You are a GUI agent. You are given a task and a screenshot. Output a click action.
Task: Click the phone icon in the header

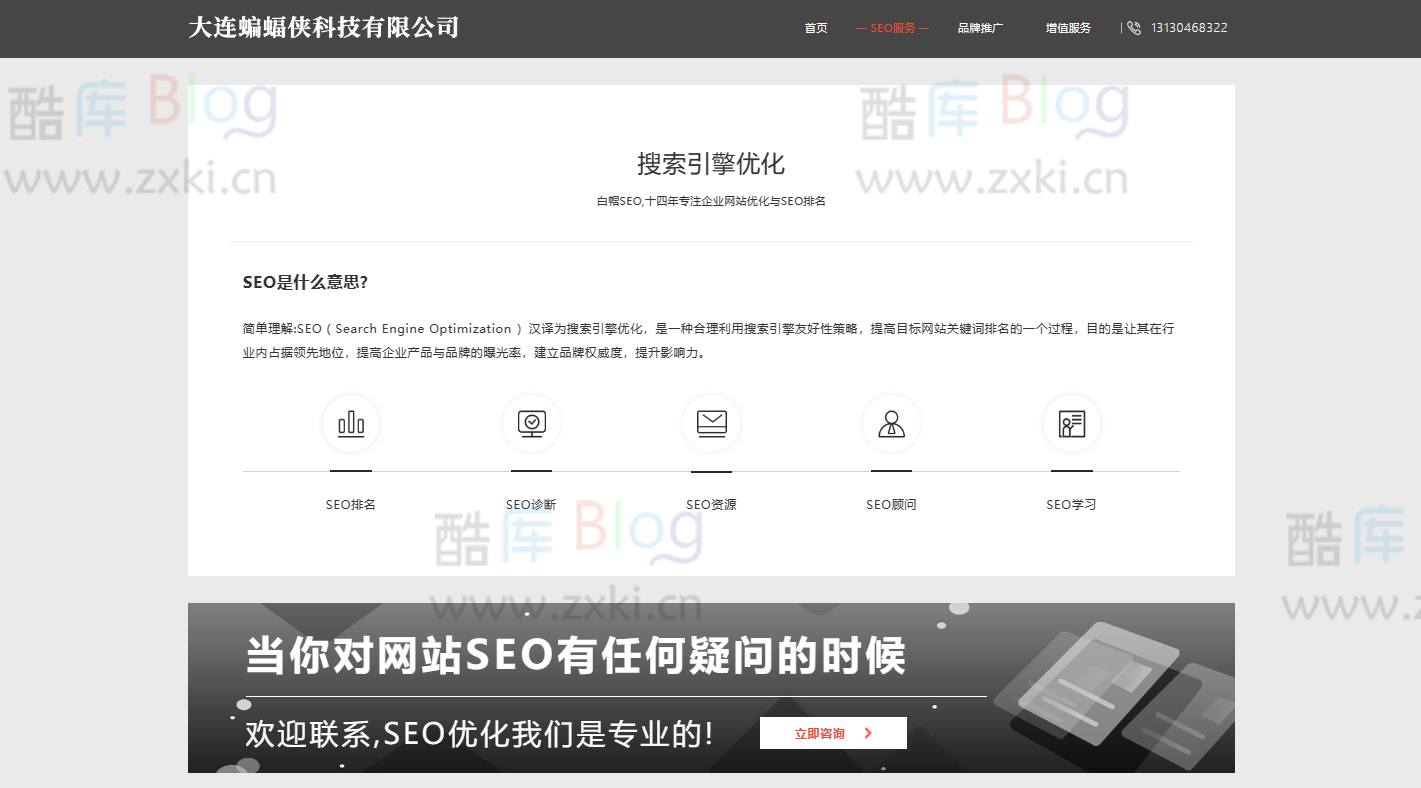(1133, 27)
